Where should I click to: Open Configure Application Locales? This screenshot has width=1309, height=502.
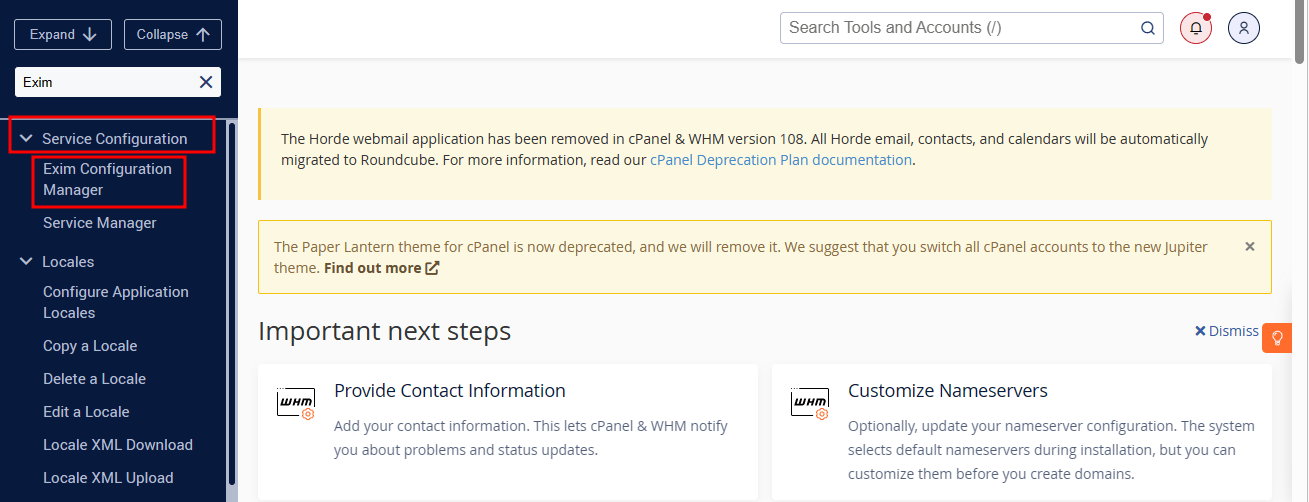click(x=116, y=302)
